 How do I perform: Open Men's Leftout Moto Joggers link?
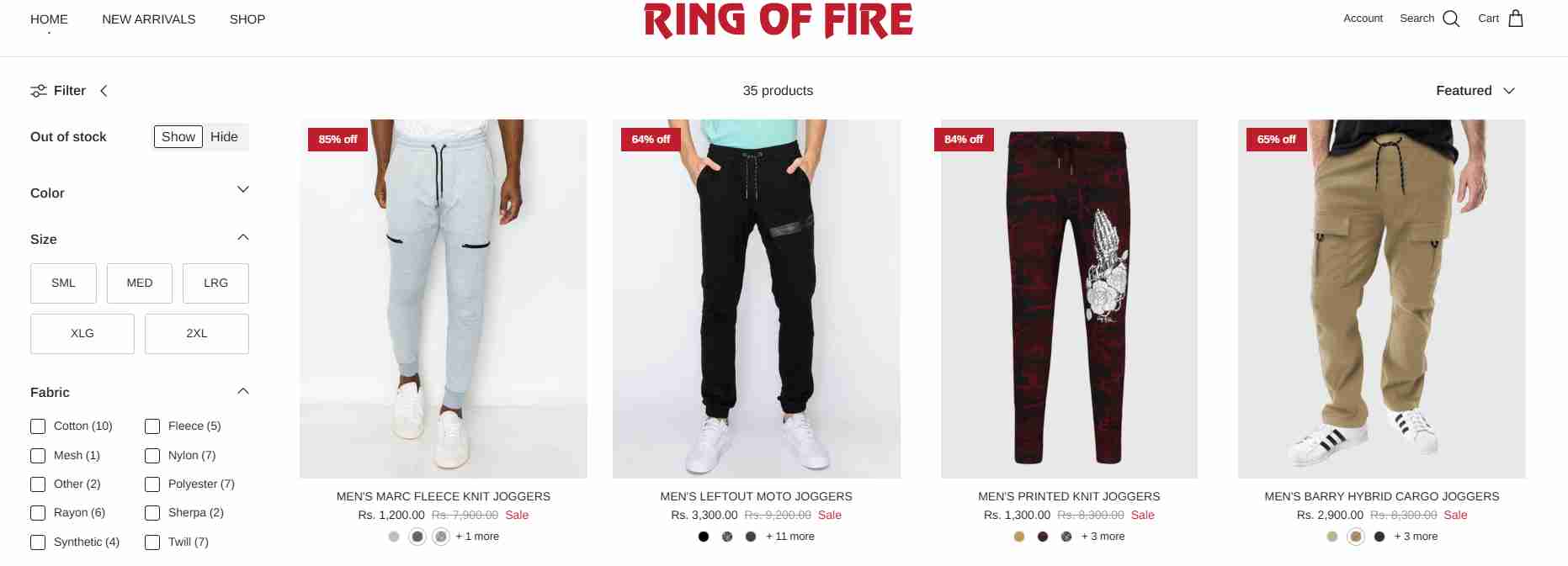(757, 496)
